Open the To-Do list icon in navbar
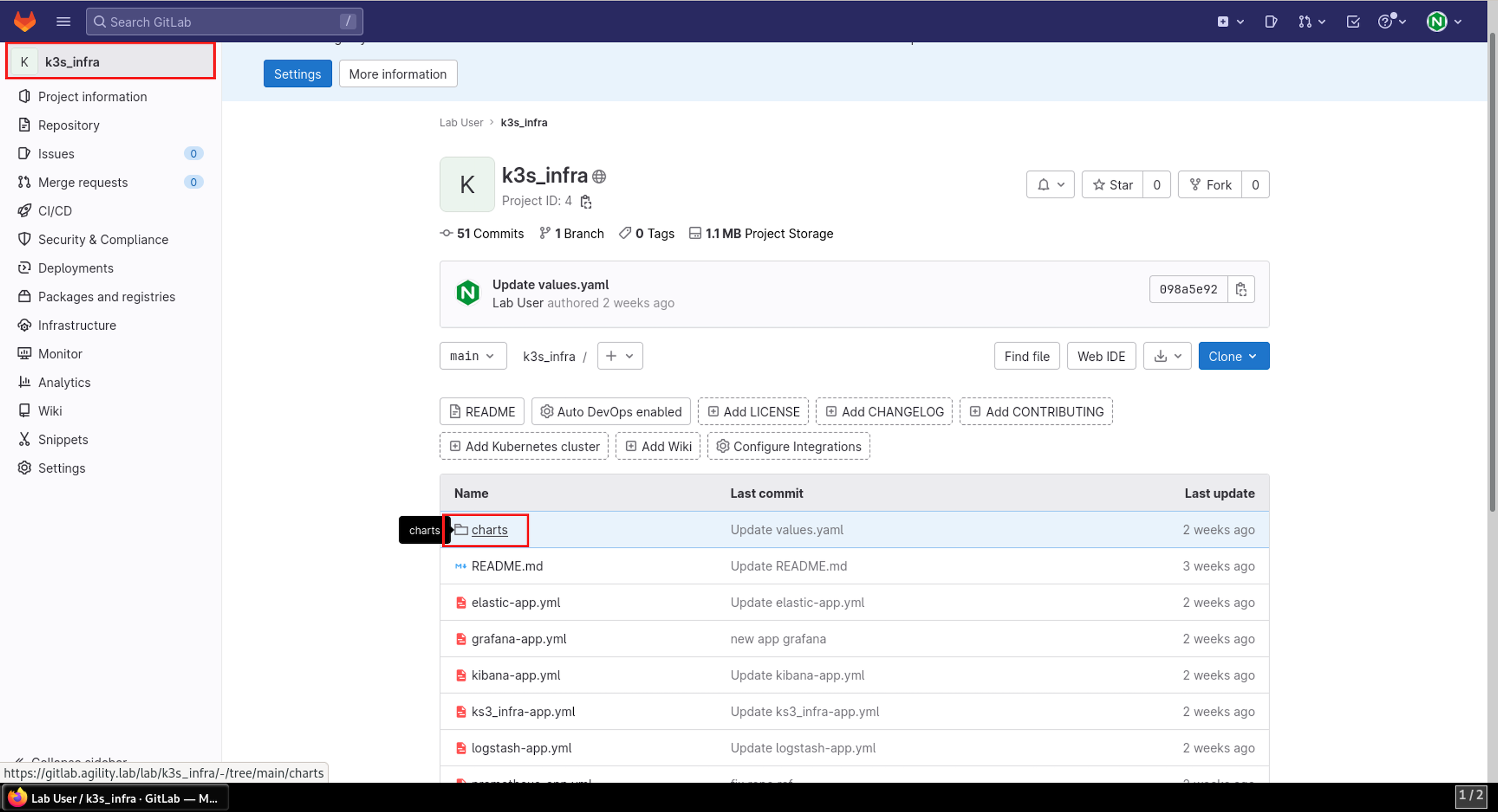The image size is (1498, 812). [1352, 21]
